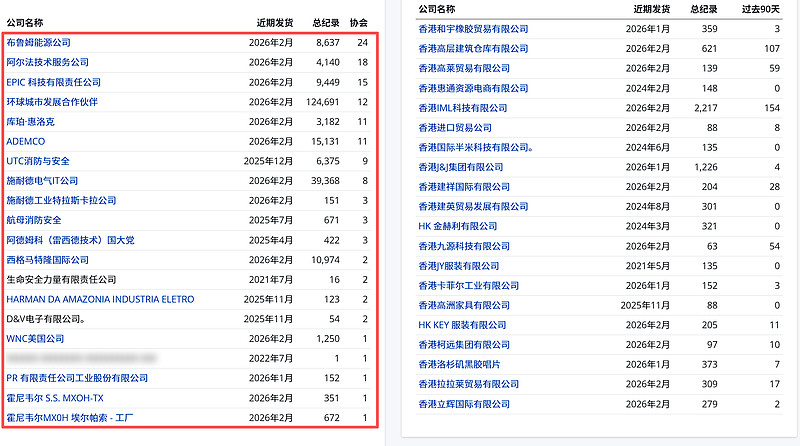Open 香港高莱贸易有限公司 link
This screenshot has width=800, height=446.
click(x=464, y=68)
